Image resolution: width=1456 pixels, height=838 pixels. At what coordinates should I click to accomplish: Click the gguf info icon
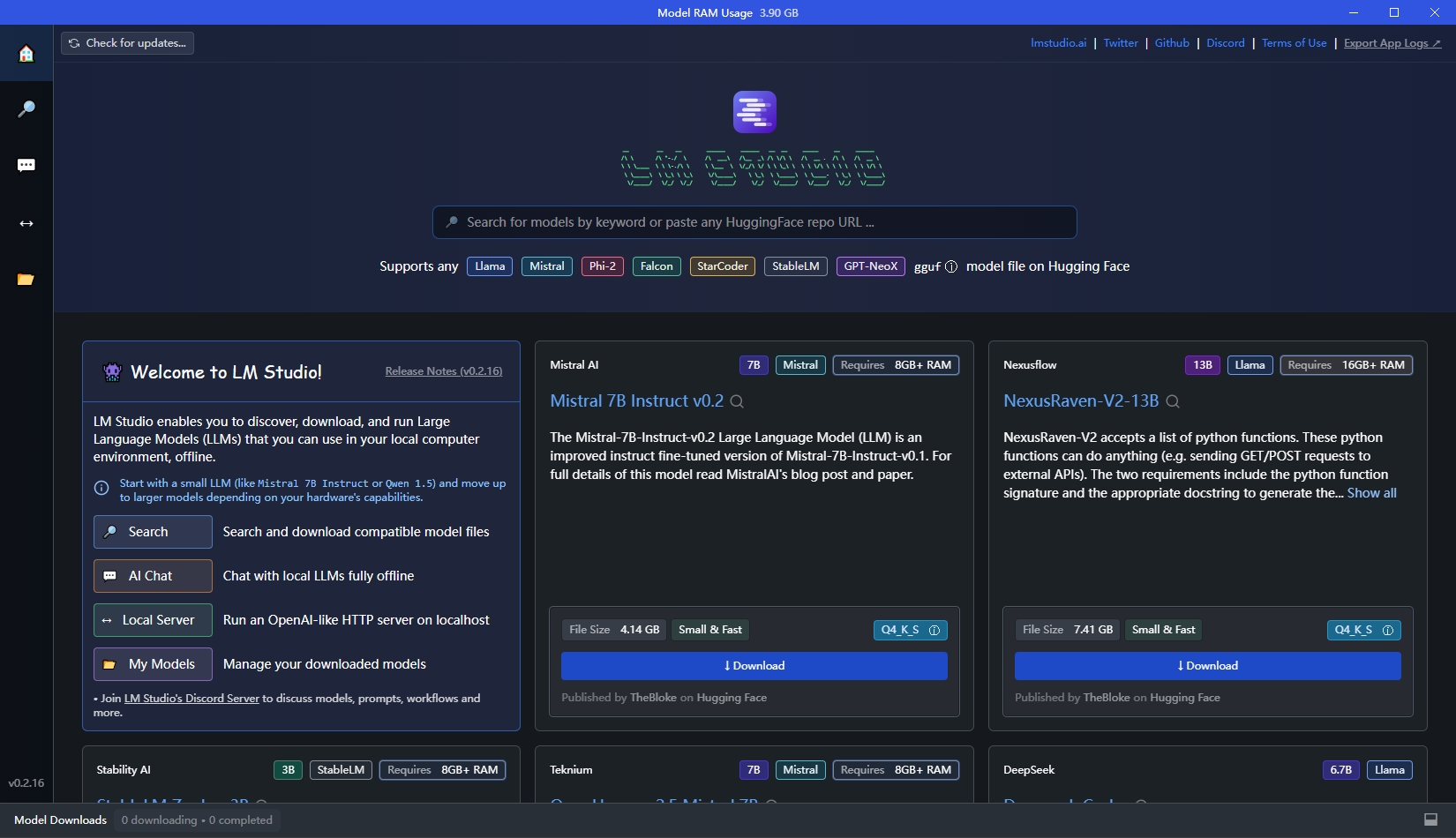(x=950, y=267)
